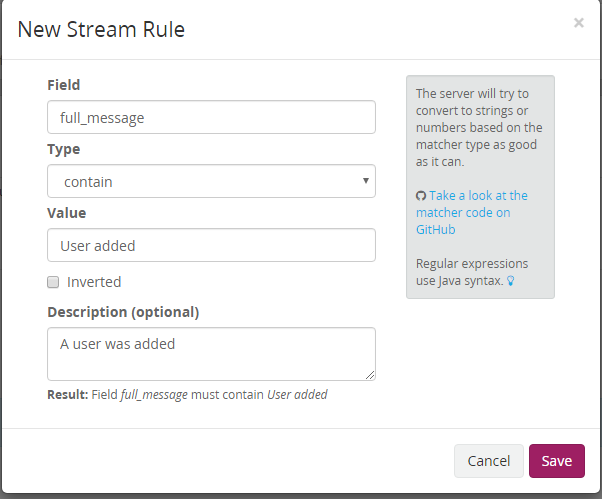Click the "Value" label
This screenshot has width=602, height=499.
[x=66, y=213]
